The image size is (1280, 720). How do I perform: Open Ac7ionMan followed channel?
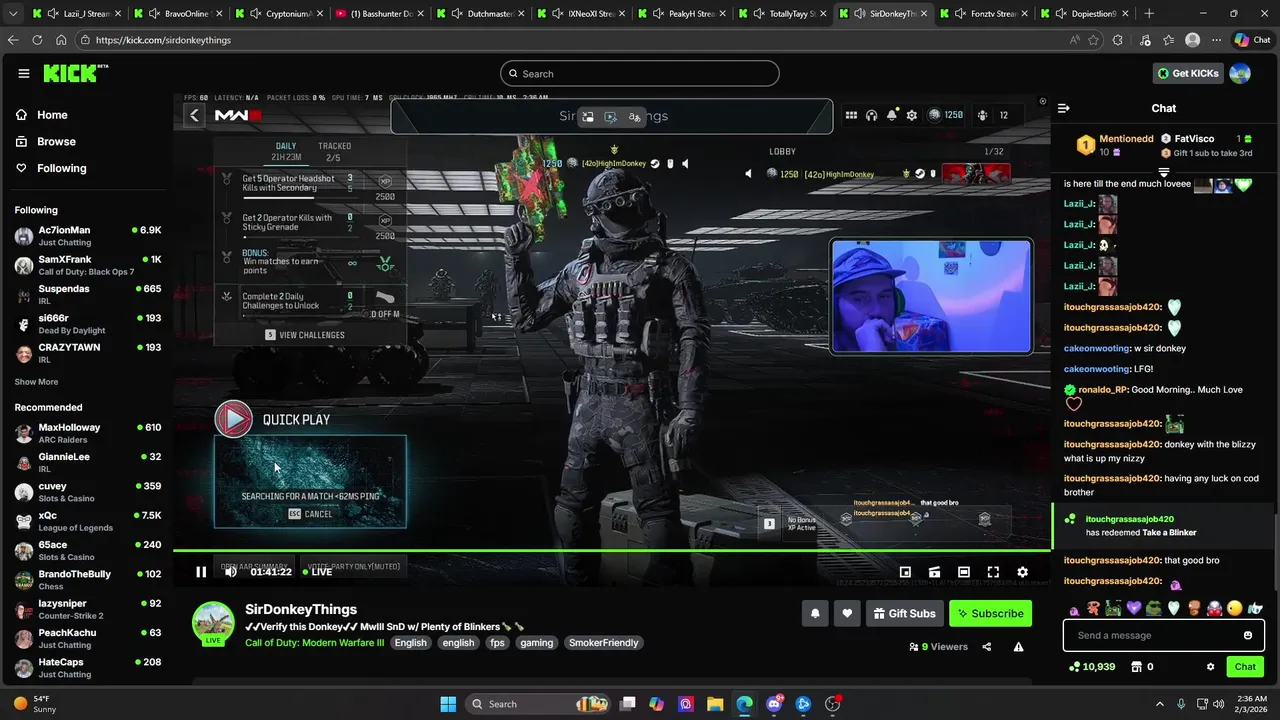(x=88, y=236)
